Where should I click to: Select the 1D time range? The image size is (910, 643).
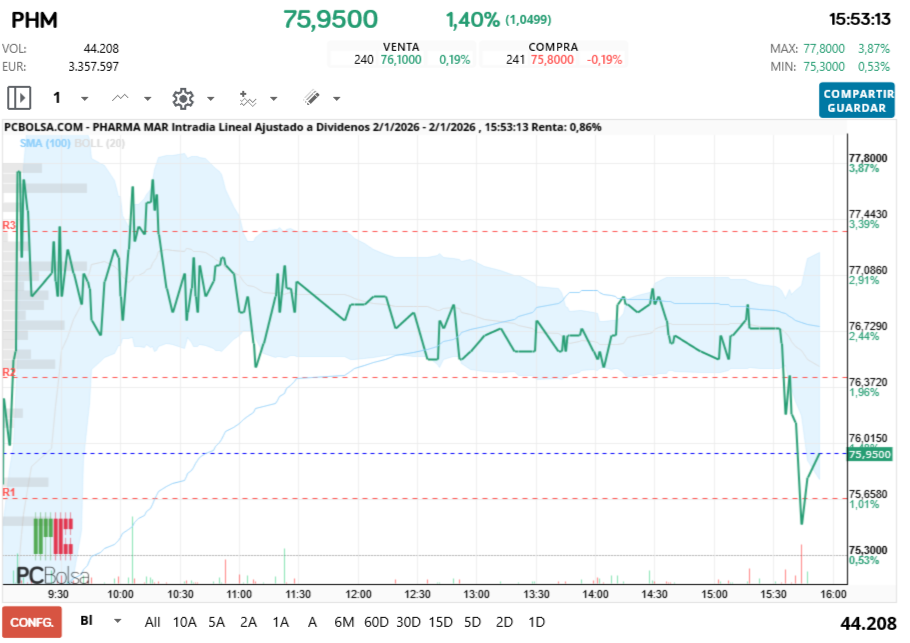536,622
